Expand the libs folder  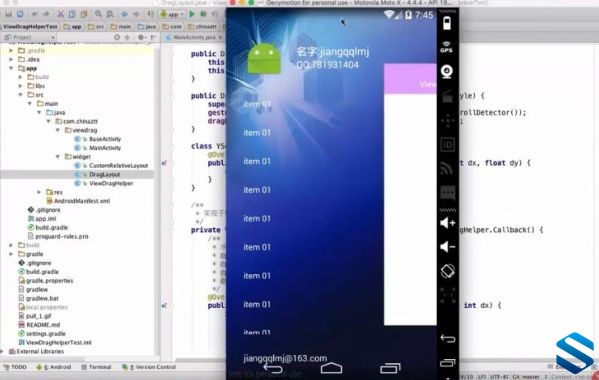pyautogui.click(x=20, y=86)
